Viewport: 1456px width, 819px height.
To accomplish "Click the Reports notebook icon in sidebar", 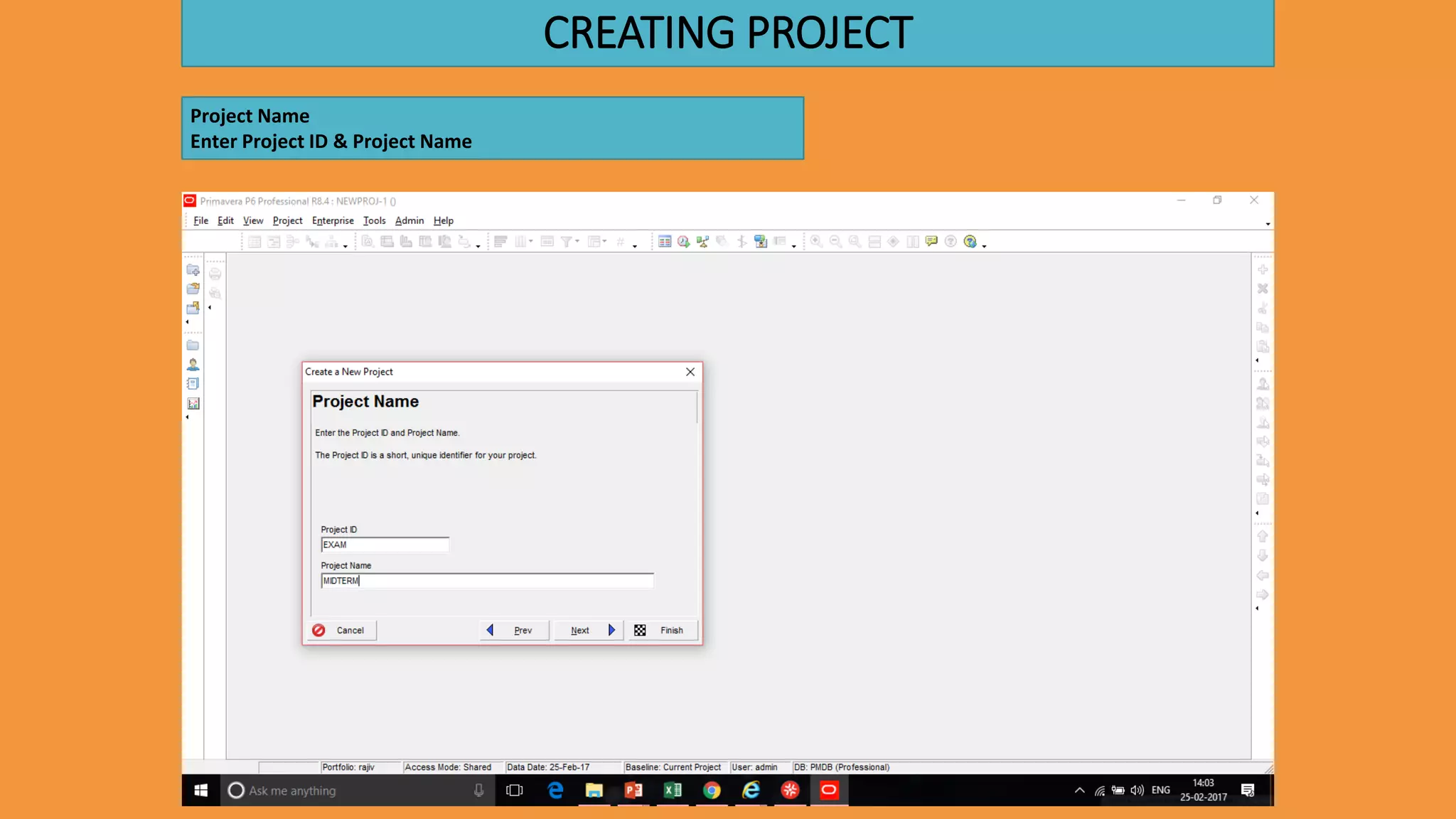I will click(x=193, y=384).
